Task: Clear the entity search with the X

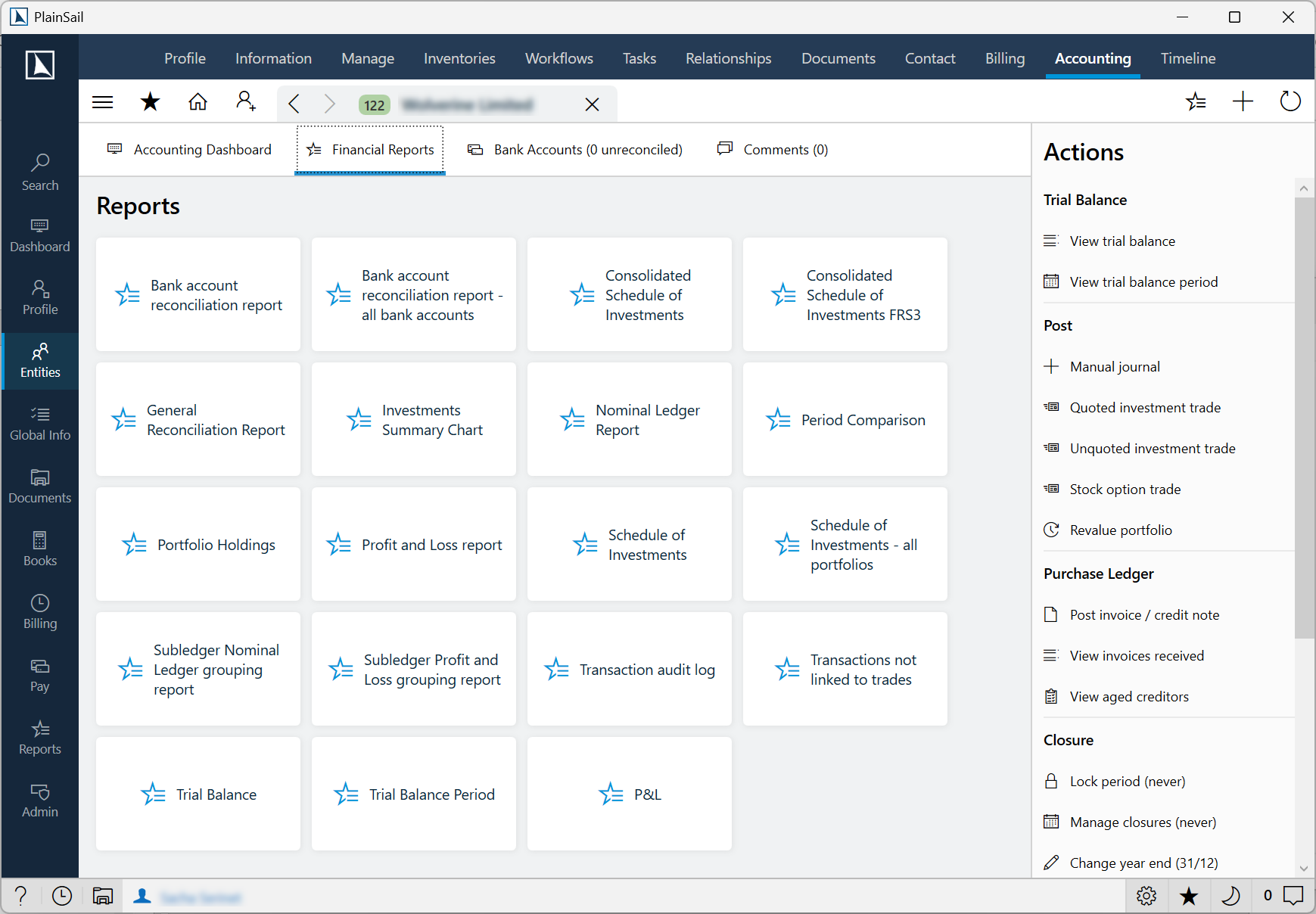Action: pyautogui.click(x=592, y=104)
